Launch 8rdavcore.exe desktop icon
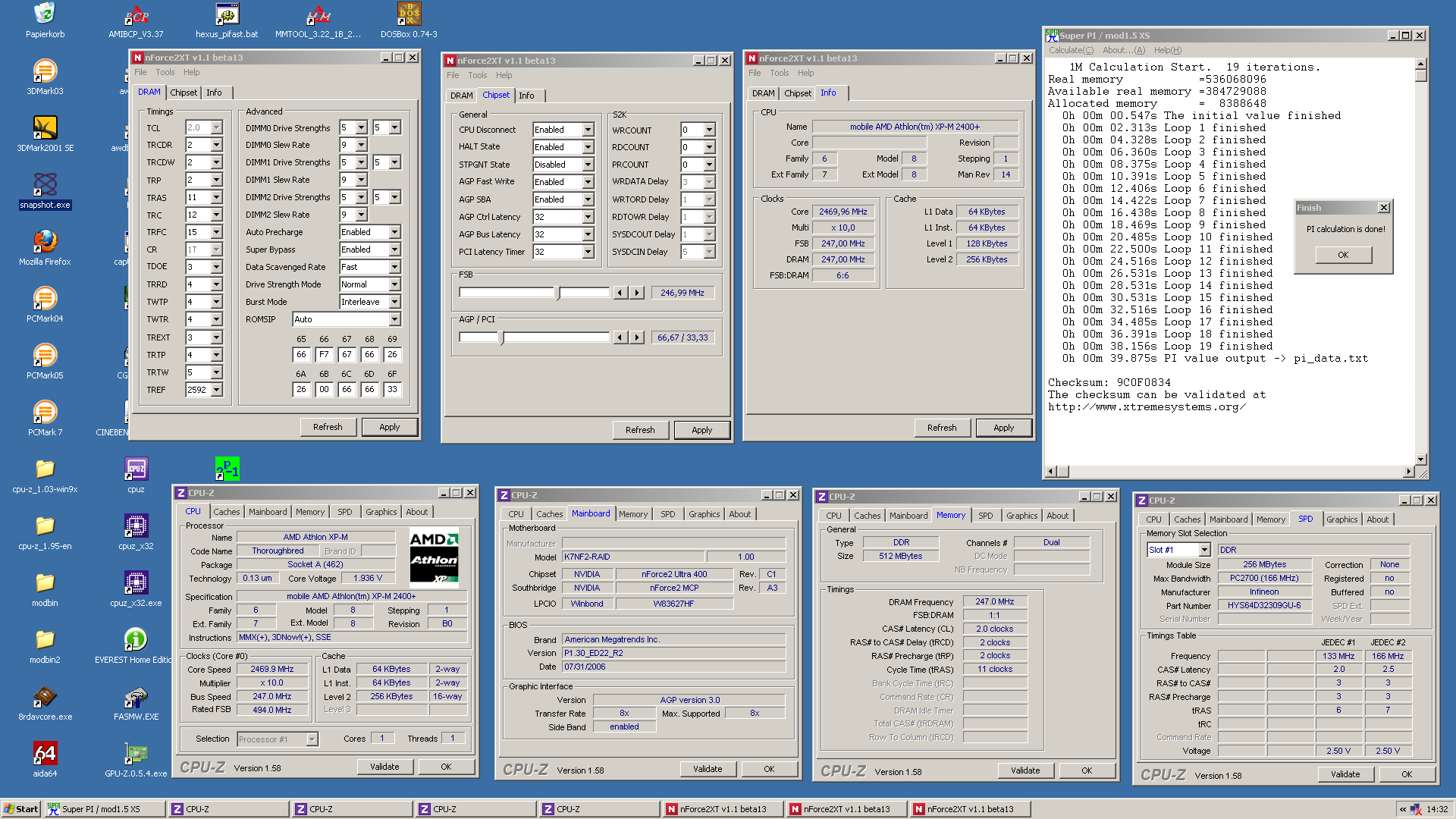 45,703
